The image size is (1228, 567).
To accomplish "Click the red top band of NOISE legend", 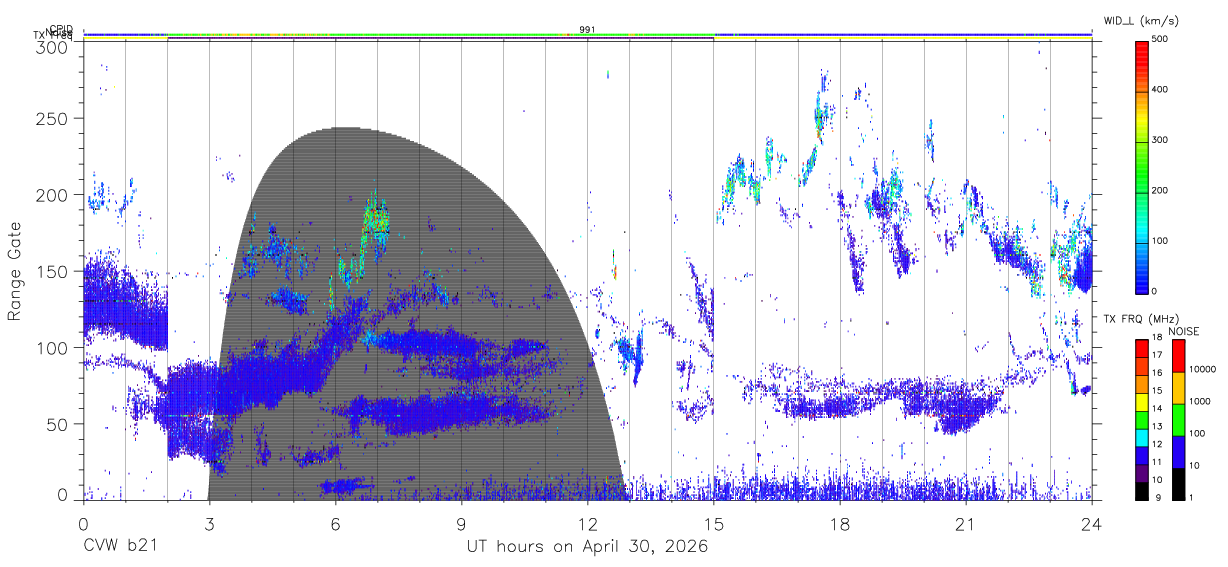I will [1178, 356].
